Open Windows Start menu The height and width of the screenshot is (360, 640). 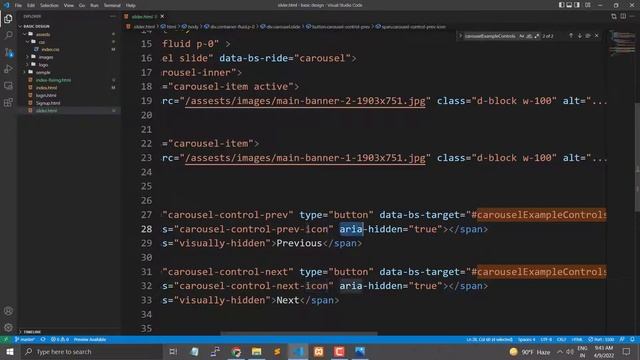tap(9, 351)
